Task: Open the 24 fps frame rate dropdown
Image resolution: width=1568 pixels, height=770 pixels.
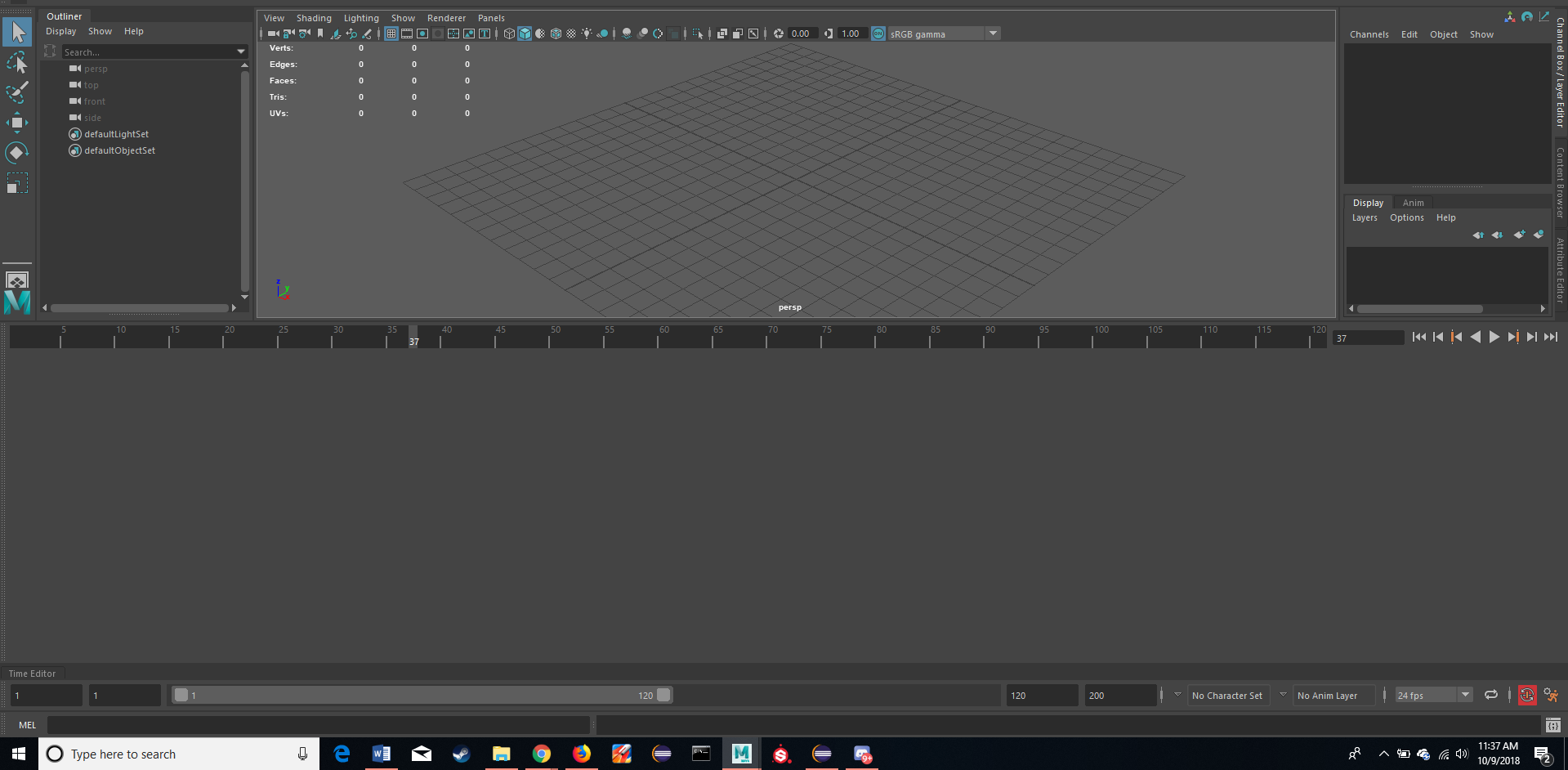Action: coord(1464,695)
